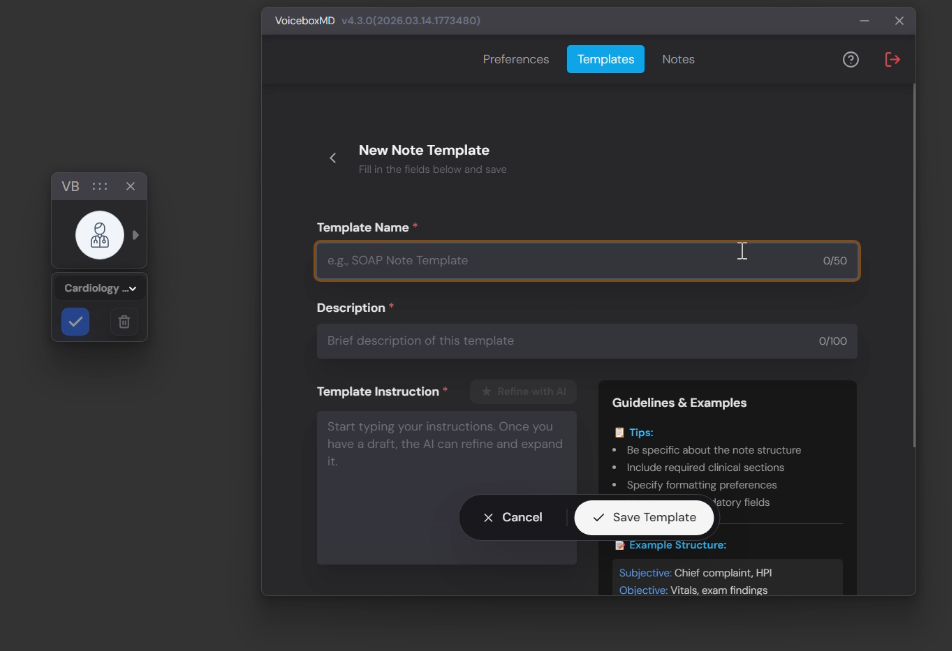Click the drag handle dots on VB widget
The image size is (952, 651).
[x=100, y=186]
